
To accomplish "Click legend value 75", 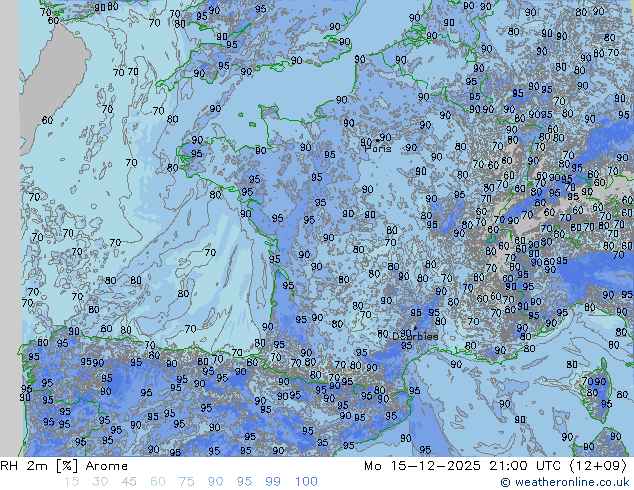I will (187, 482).
